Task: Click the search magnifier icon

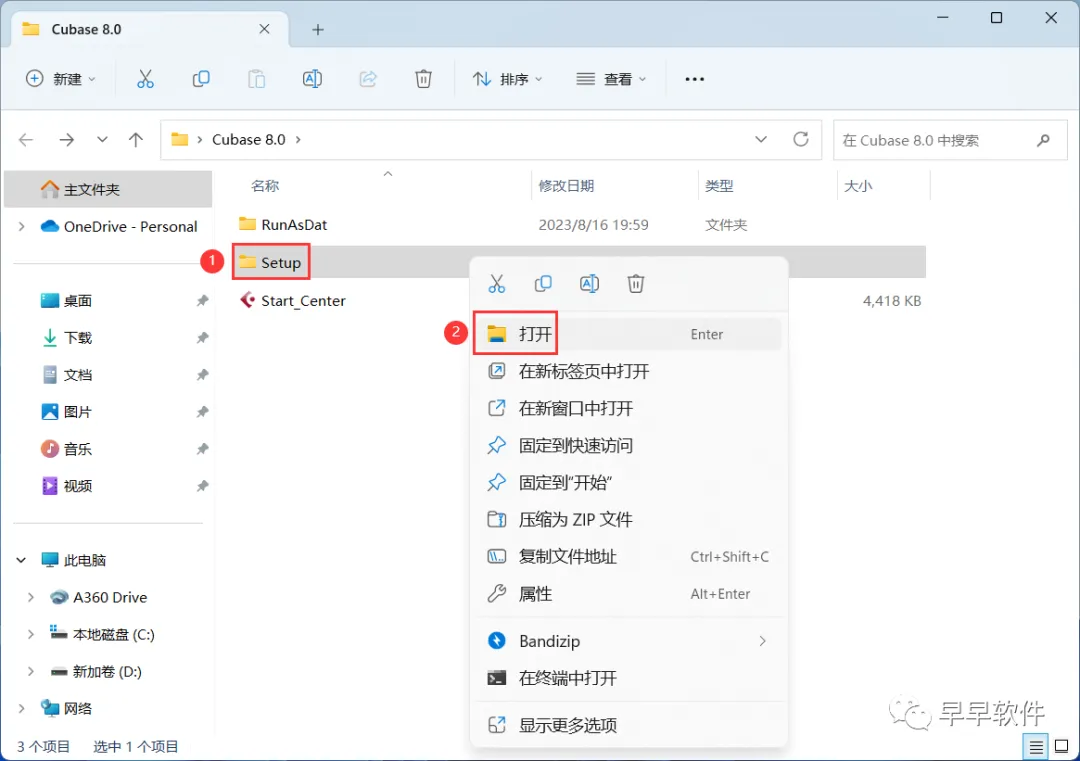Action: coord(1043,140)
